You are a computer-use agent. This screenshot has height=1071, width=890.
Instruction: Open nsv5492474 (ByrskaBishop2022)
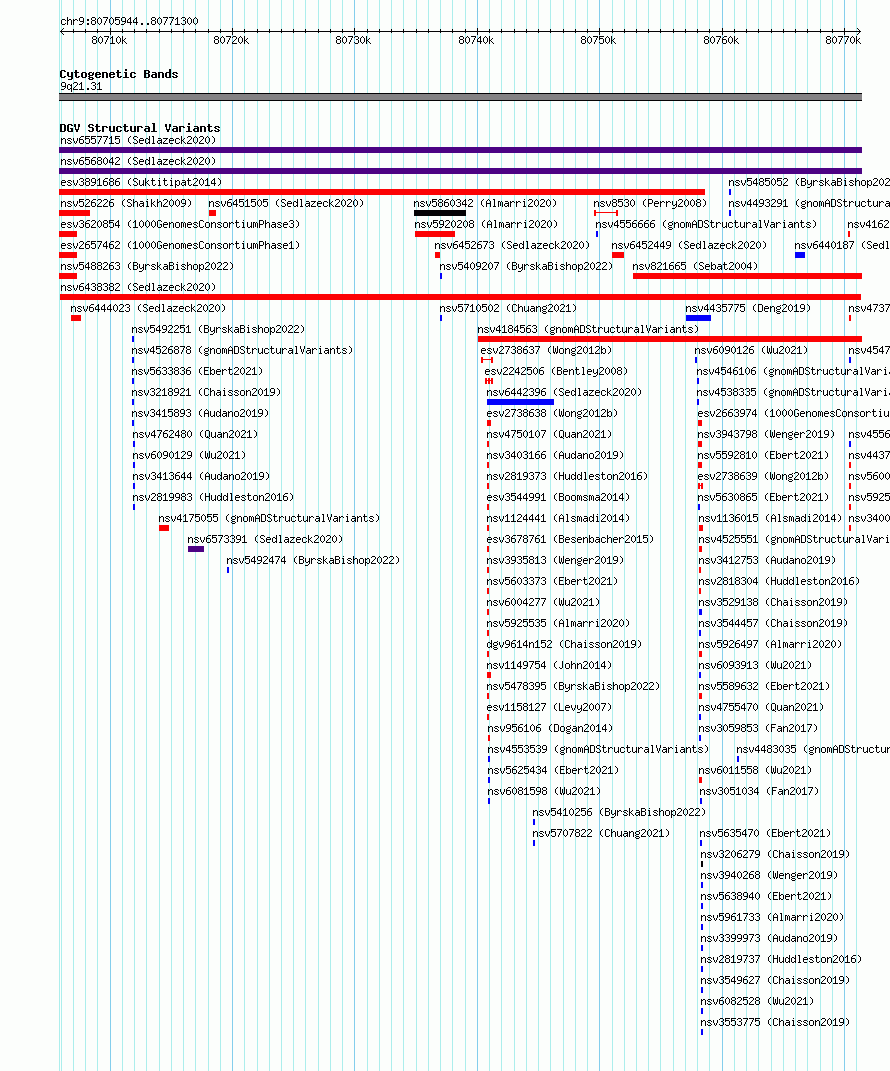313,560
